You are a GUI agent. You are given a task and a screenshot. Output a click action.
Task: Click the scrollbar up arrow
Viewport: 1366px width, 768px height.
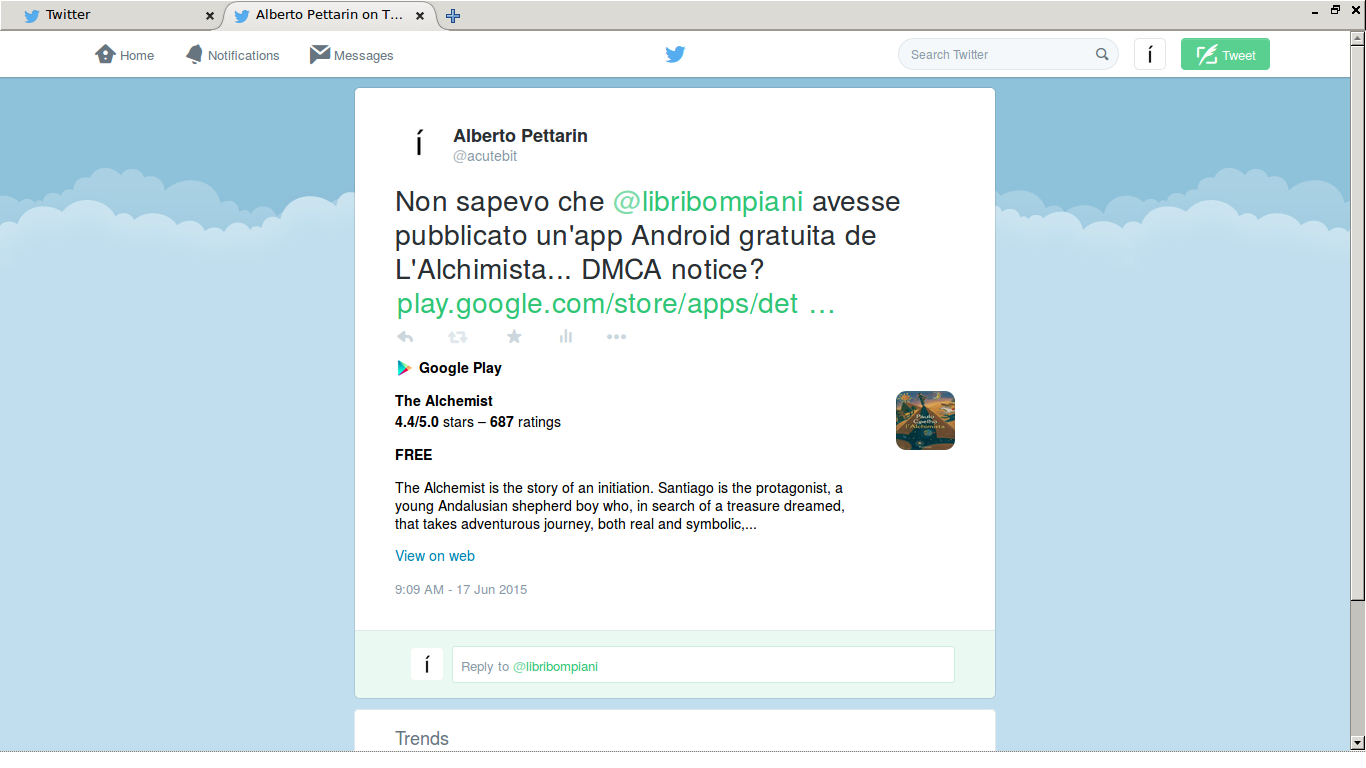click(x=1357, y=39)
